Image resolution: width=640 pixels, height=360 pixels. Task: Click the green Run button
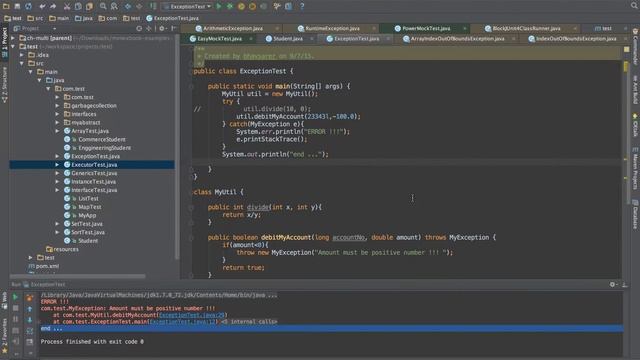point(219,6)
